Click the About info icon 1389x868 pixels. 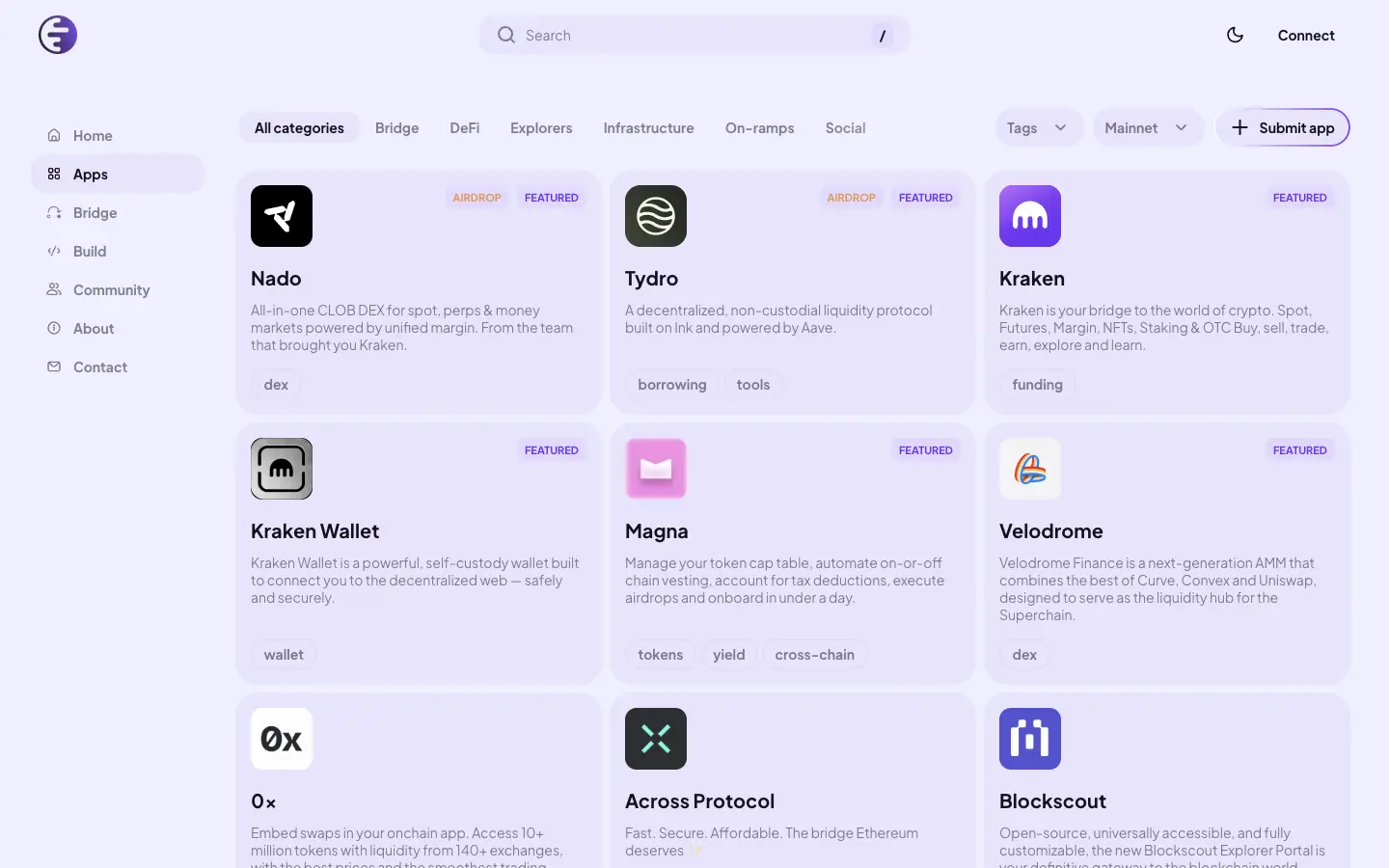coord(54,328)
